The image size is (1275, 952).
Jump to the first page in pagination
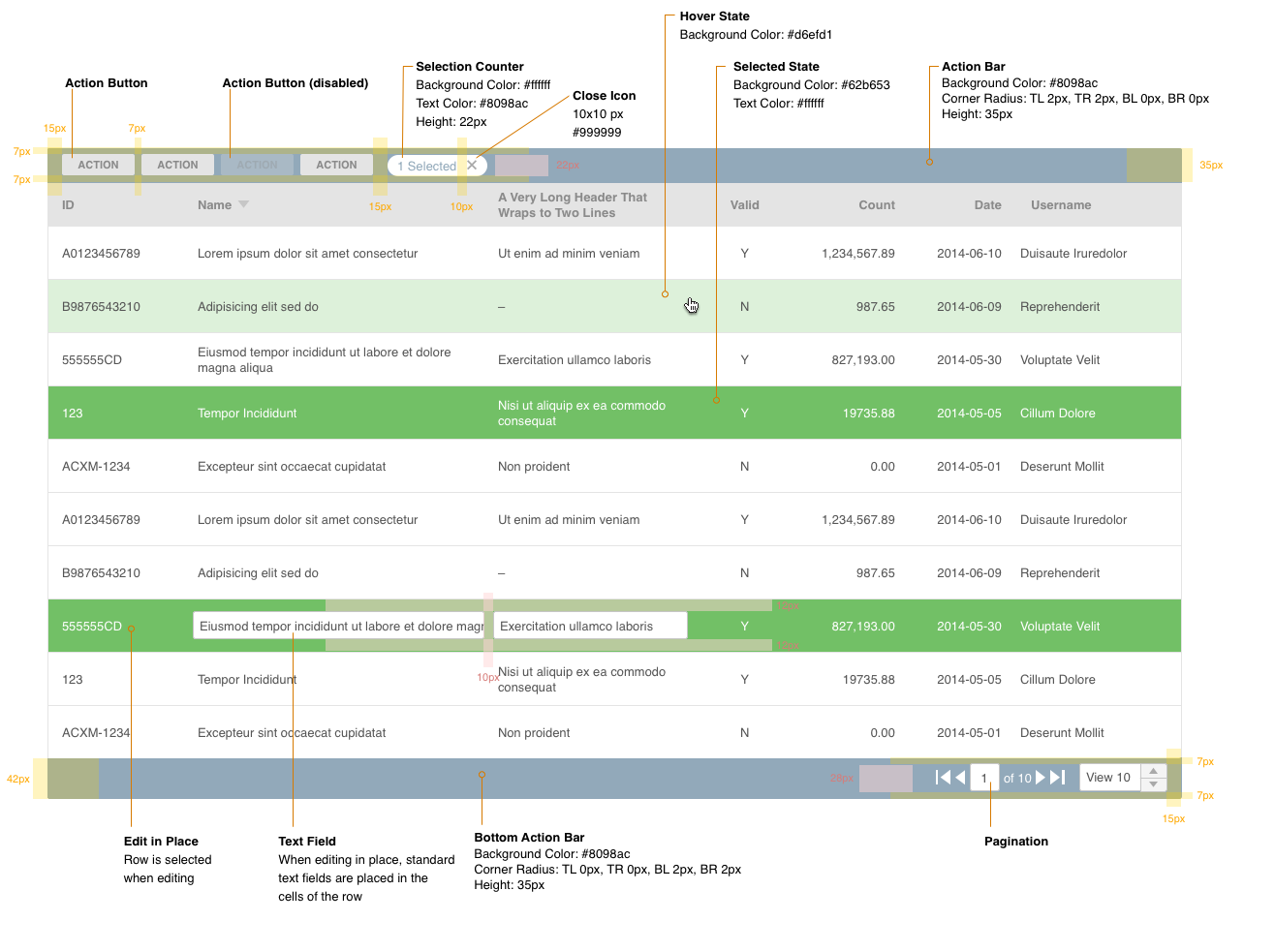(943, 778)
